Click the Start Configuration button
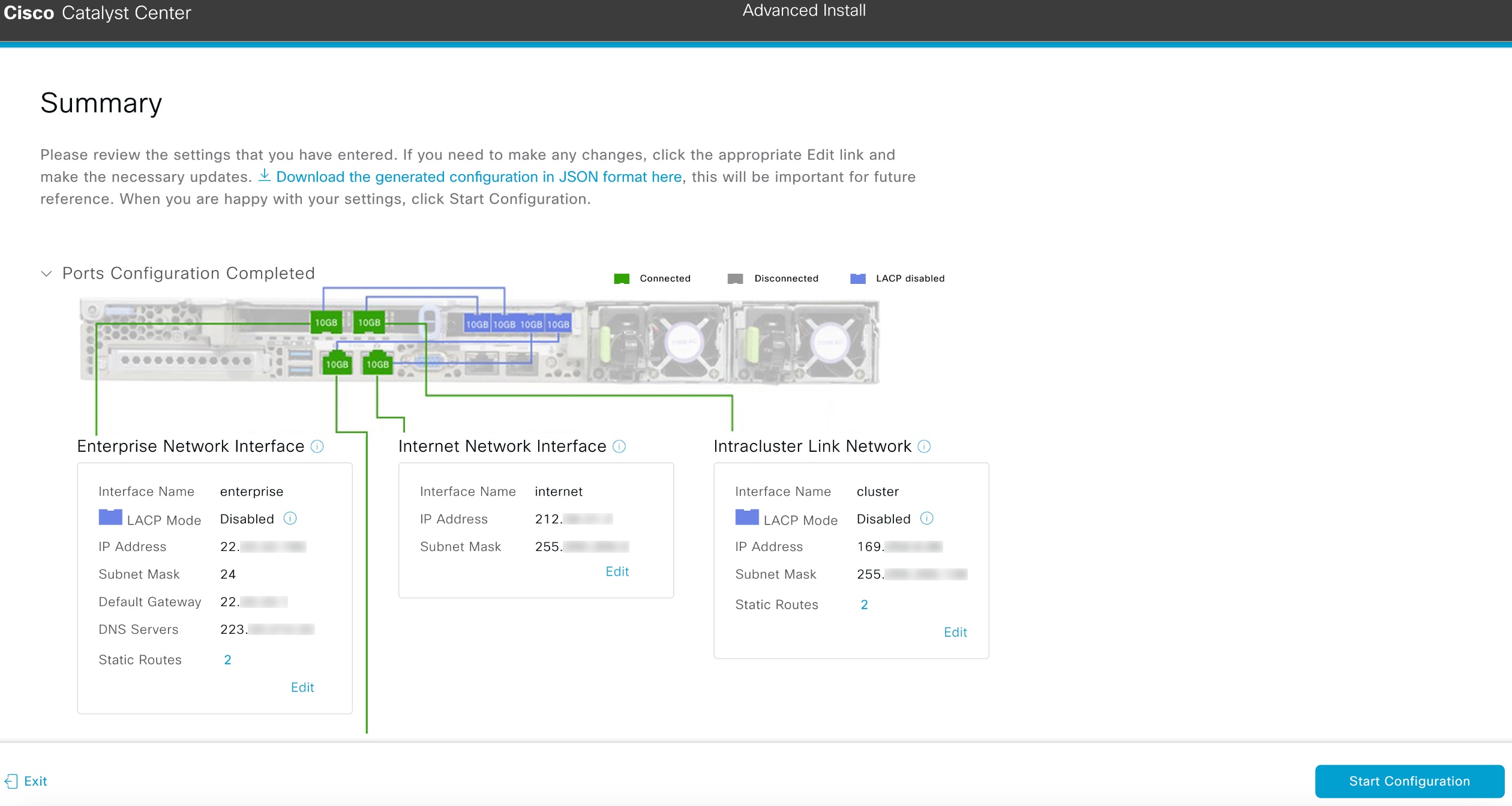This screenshot has height=806, width=1512. coord(1409,781)
